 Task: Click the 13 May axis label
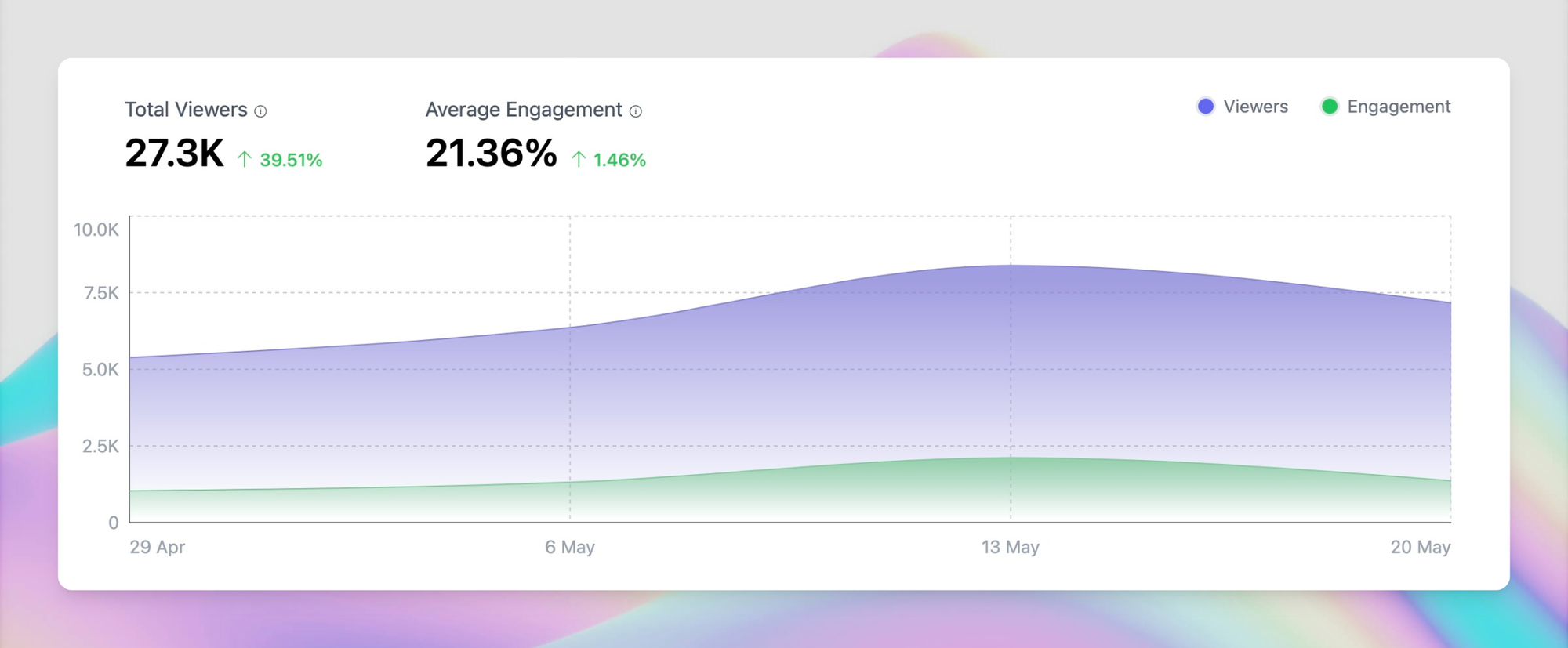click(1011, 547)
